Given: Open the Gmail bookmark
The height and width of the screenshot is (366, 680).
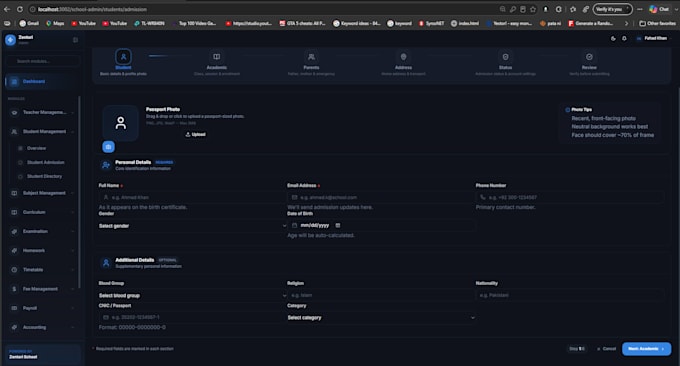Looking at the screenshot, I should pyautogui.click(x=29, y=23).
